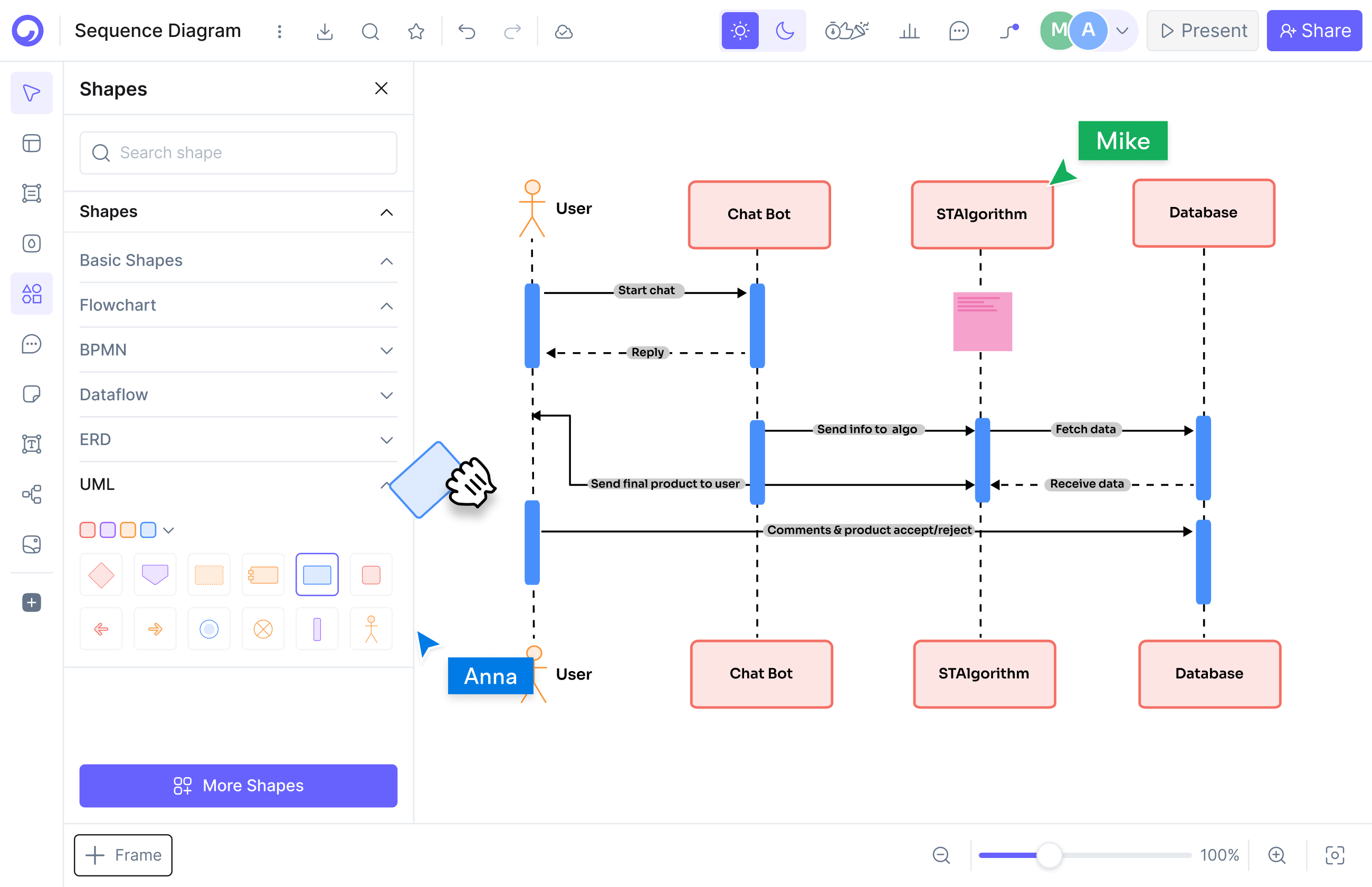Open the color palette dropdown chevron

168,531
